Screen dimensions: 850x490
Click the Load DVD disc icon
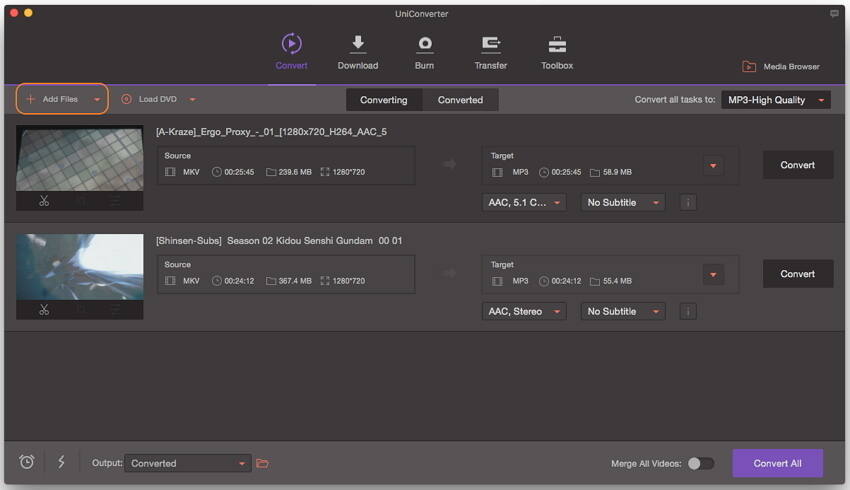click(126, 99)
